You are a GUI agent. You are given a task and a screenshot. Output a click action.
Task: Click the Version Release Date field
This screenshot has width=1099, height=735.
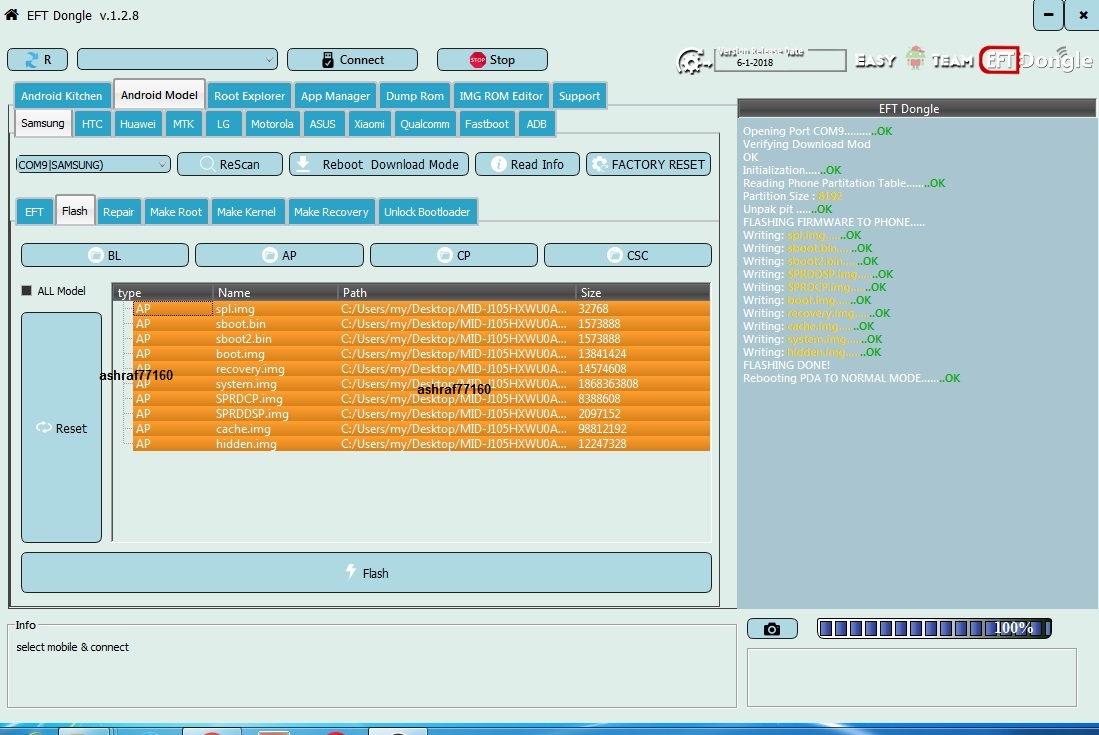[x=779, y=60]
